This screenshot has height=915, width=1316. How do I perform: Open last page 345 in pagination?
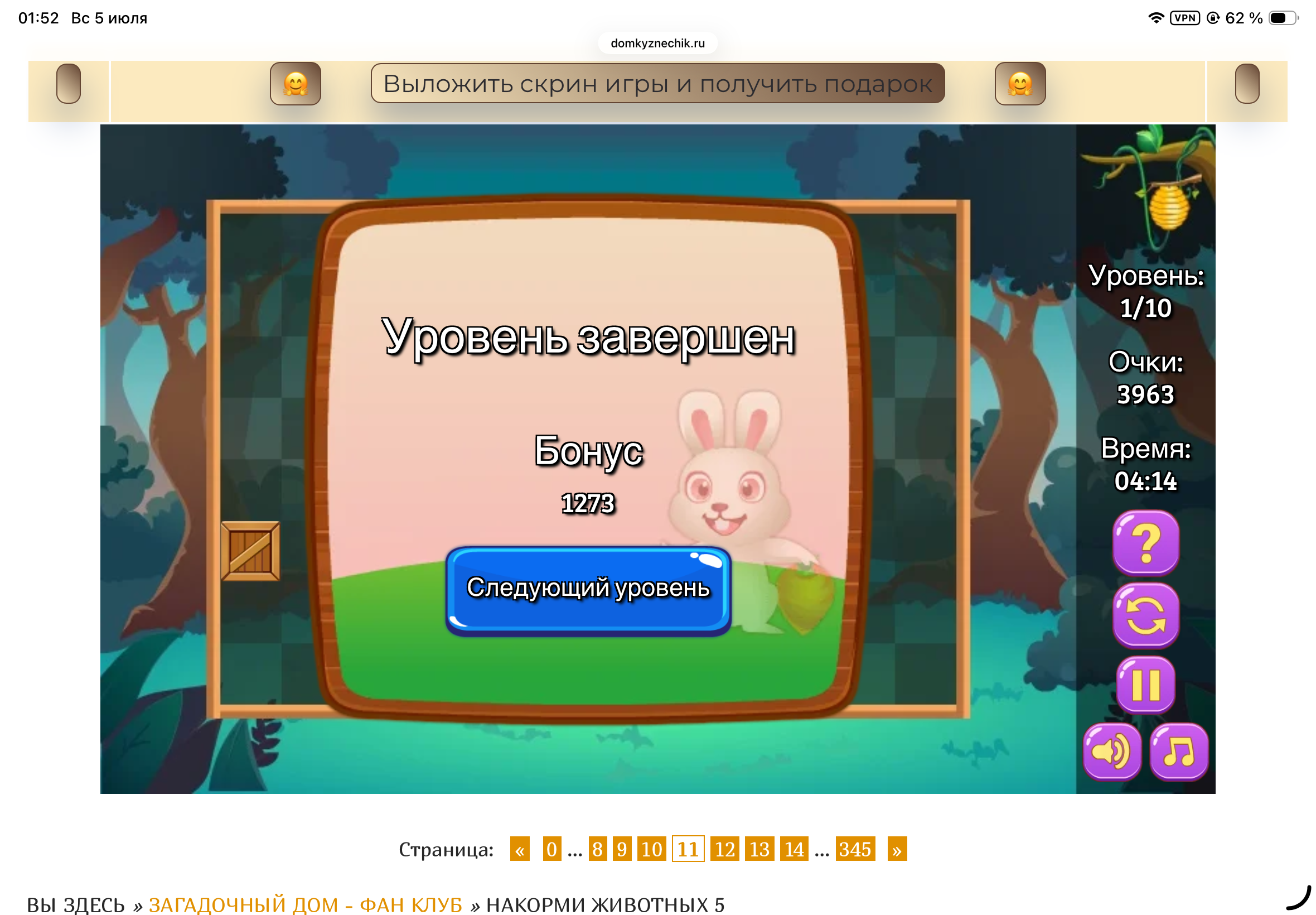tap(855, 849)
